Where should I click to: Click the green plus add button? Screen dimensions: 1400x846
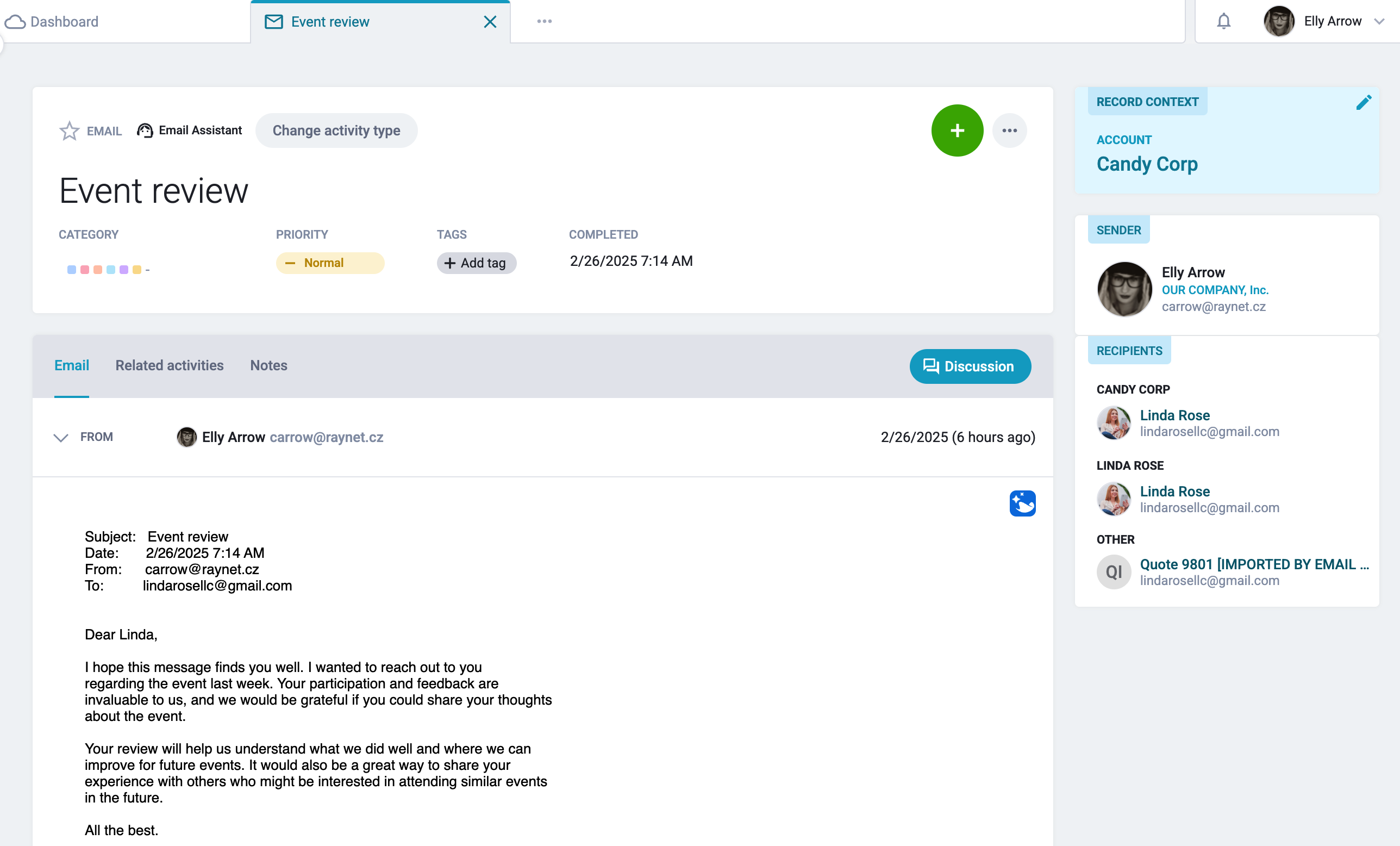[x=957, y=131]
